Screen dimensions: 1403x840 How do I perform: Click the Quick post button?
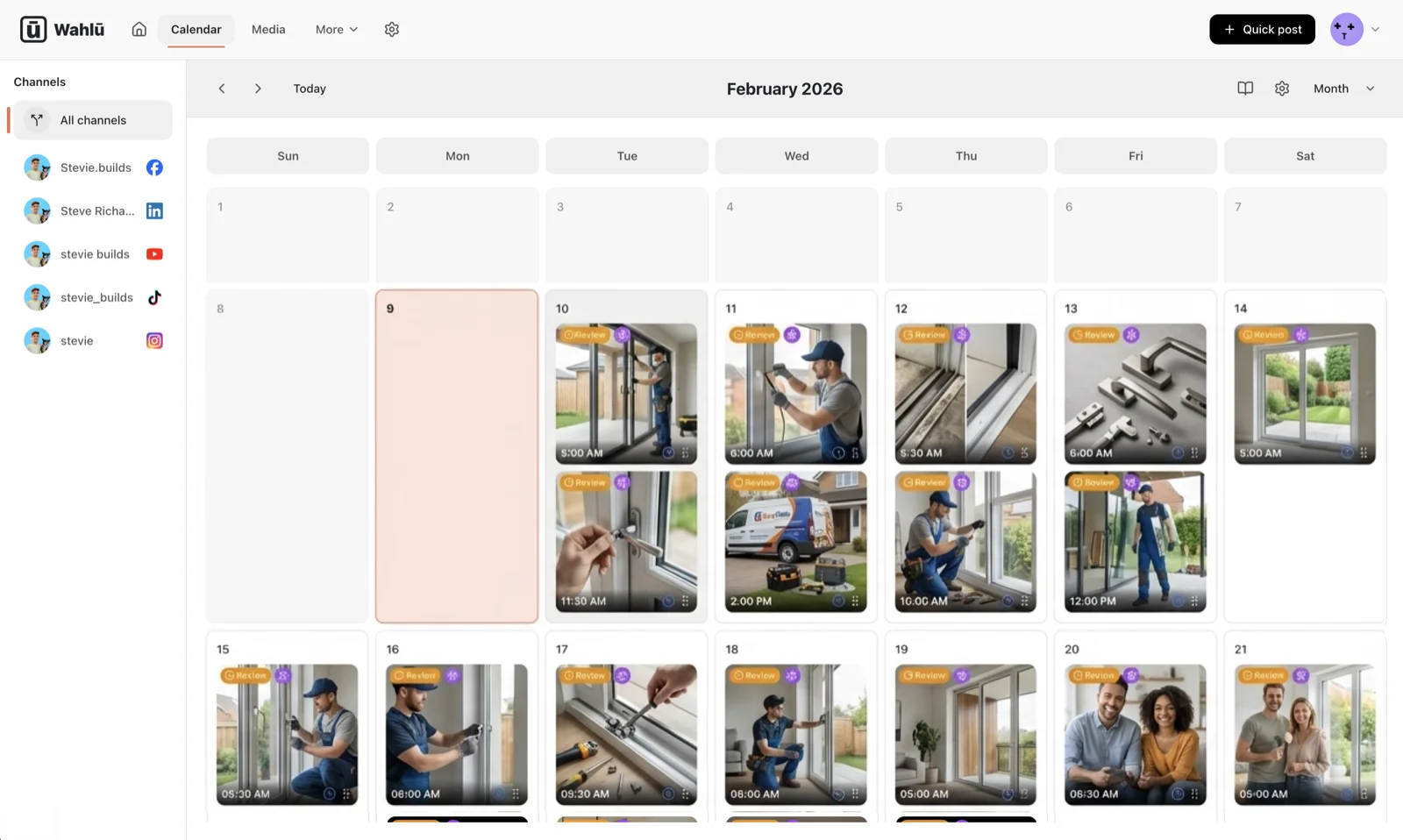pyautogui.click(x=1261, y=29)
